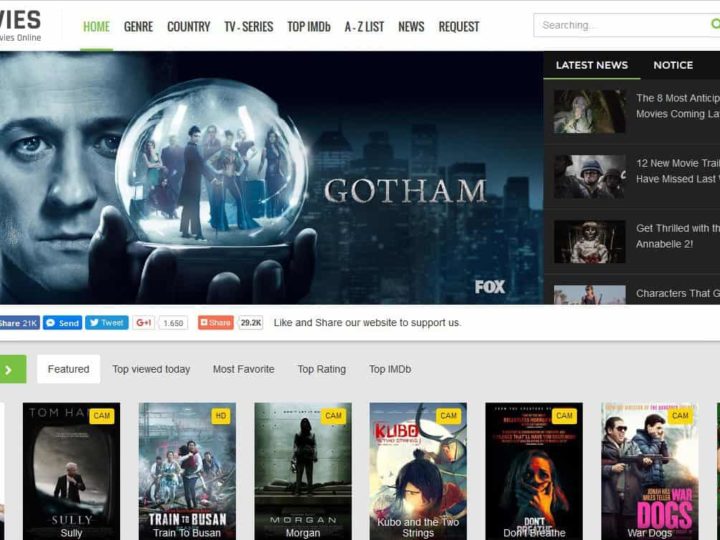Click the 29.2K share count bubble
This screenshot has height=540, width=720.
pos(251,323)
